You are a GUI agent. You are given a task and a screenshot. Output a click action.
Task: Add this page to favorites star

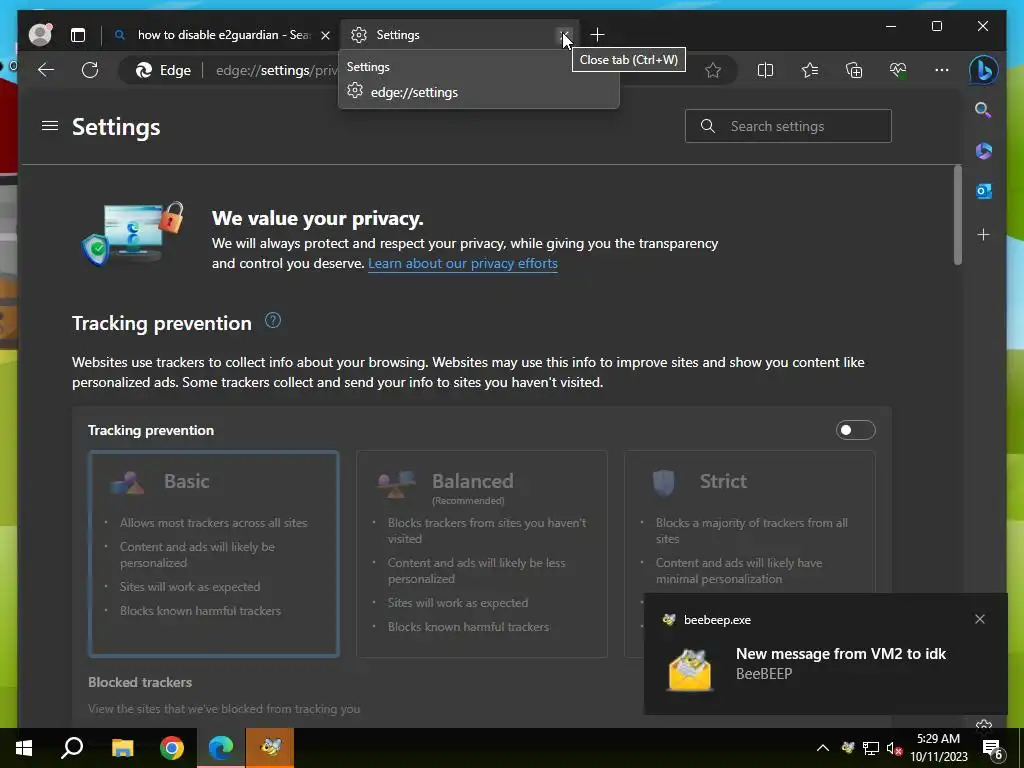pos(713,70)
